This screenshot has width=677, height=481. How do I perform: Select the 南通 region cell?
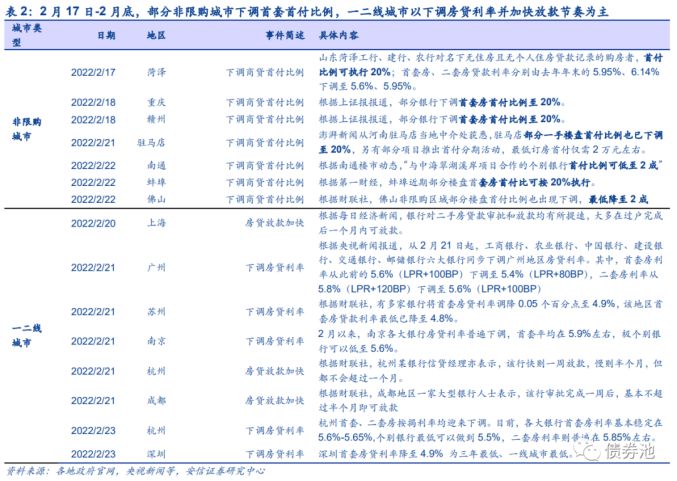pyautogui.click(x=156, y=165)
